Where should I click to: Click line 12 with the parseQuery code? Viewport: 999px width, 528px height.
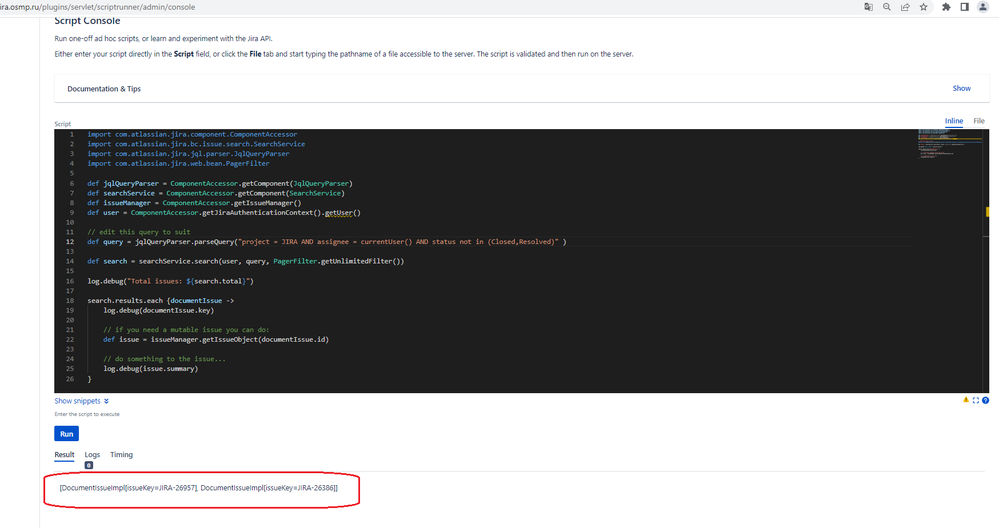[326, 242]
